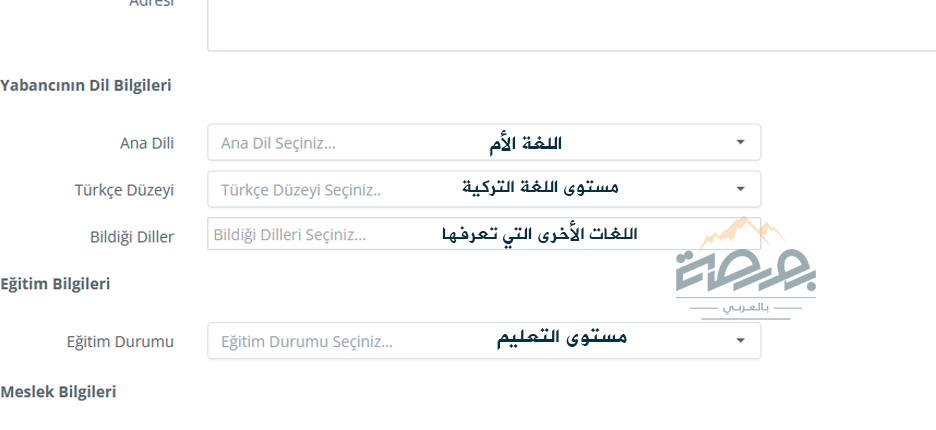The width and height of the screenshot is (936, 430).
Task: Click the 'Bildiği Diller' field label
Action: click(132, 236)
